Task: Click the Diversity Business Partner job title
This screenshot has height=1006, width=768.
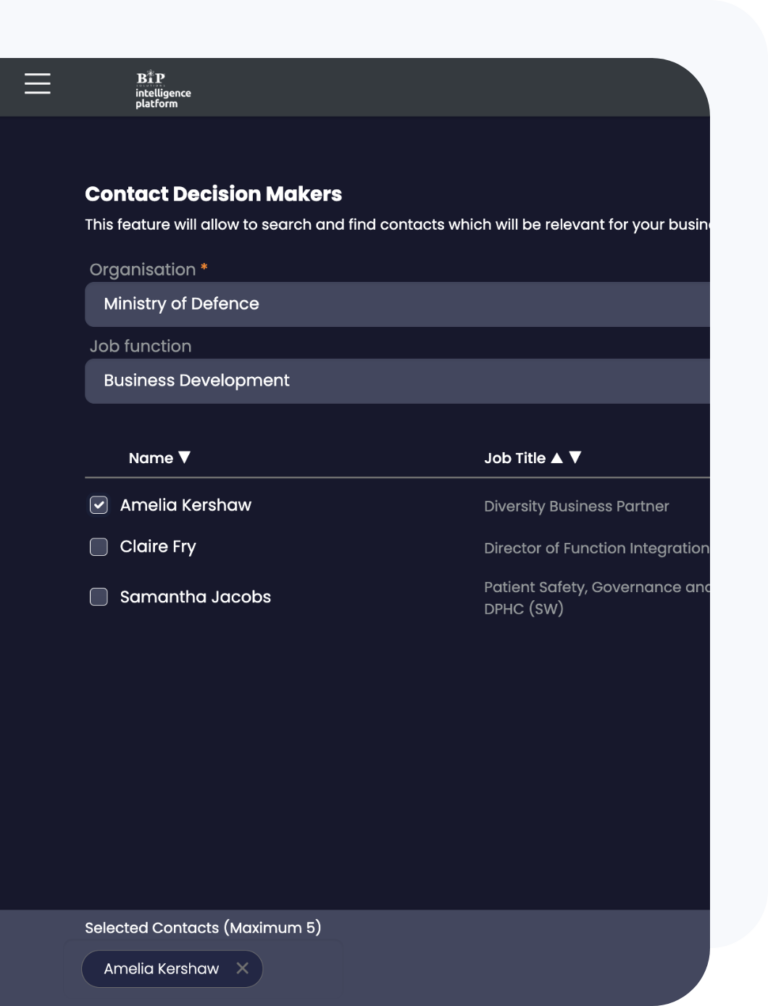Action: coord(576,506)
